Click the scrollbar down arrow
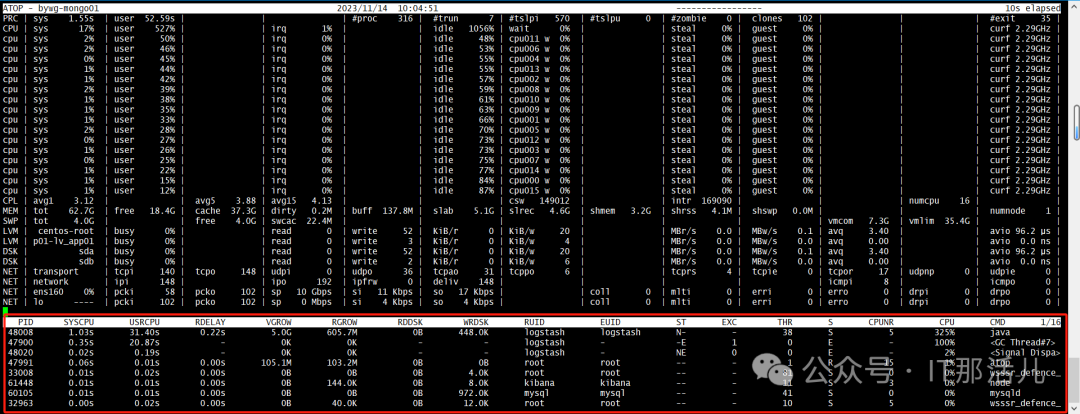Screen dimensions: 1080x414 click(1075, 409)
